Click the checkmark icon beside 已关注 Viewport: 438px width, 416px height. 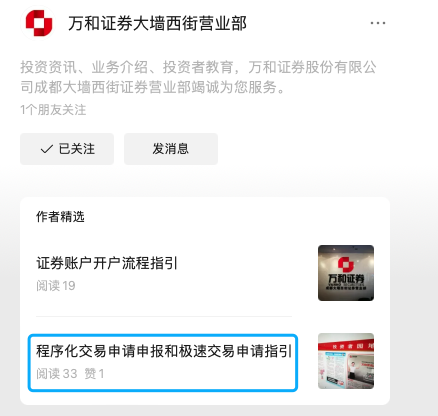pos(47,149)
